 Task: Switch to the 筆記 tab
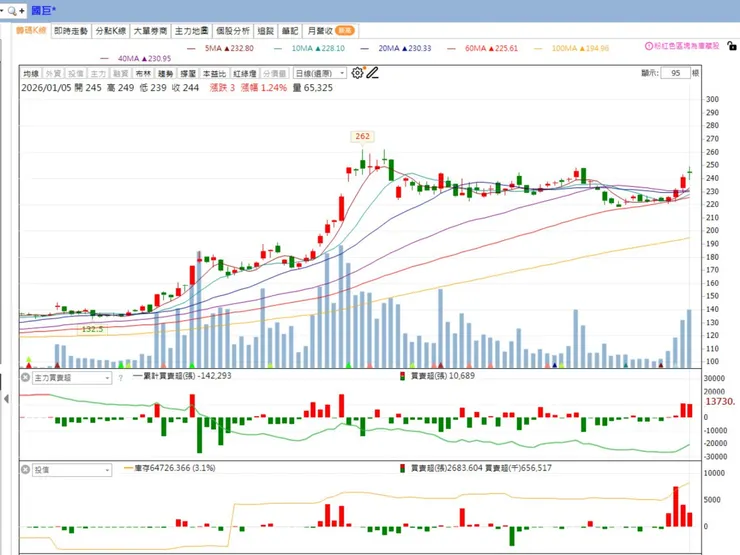click(x=290, y=31)
